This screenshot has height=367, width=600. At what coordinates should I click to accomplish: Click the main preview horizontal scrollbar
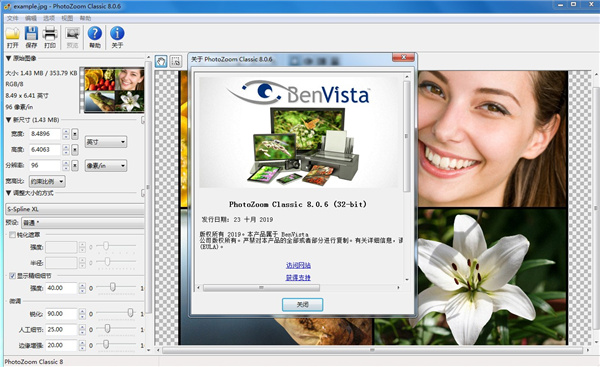click(372, 350)
